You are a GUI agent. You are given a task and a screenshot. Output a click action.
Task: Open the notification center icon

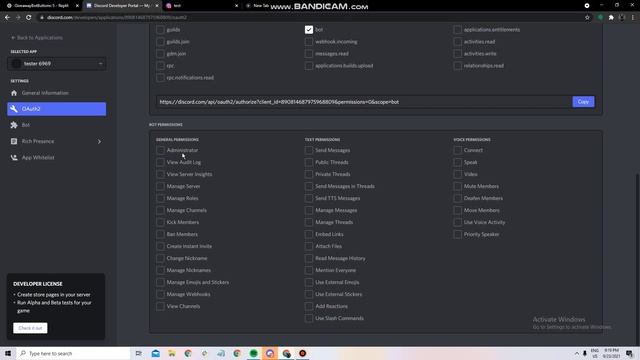[629, 353]
